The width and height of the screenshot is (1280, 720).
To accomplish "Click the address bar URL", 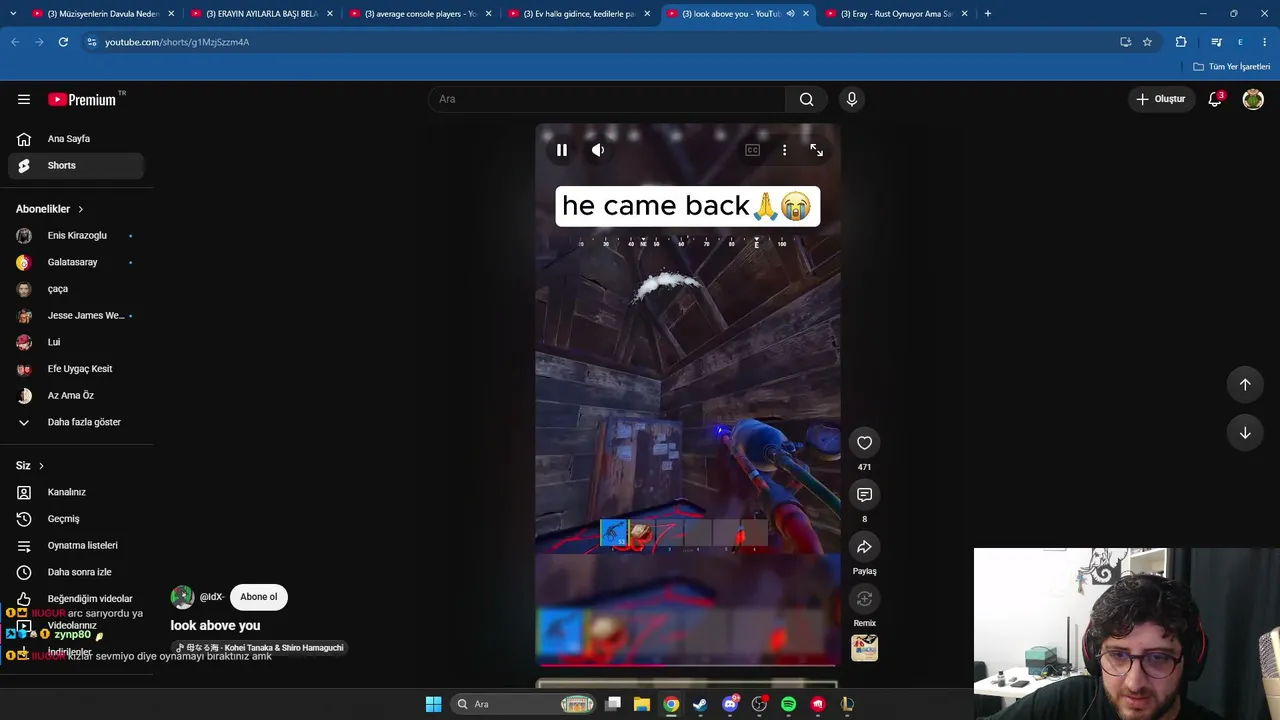I will pos(177,42).
